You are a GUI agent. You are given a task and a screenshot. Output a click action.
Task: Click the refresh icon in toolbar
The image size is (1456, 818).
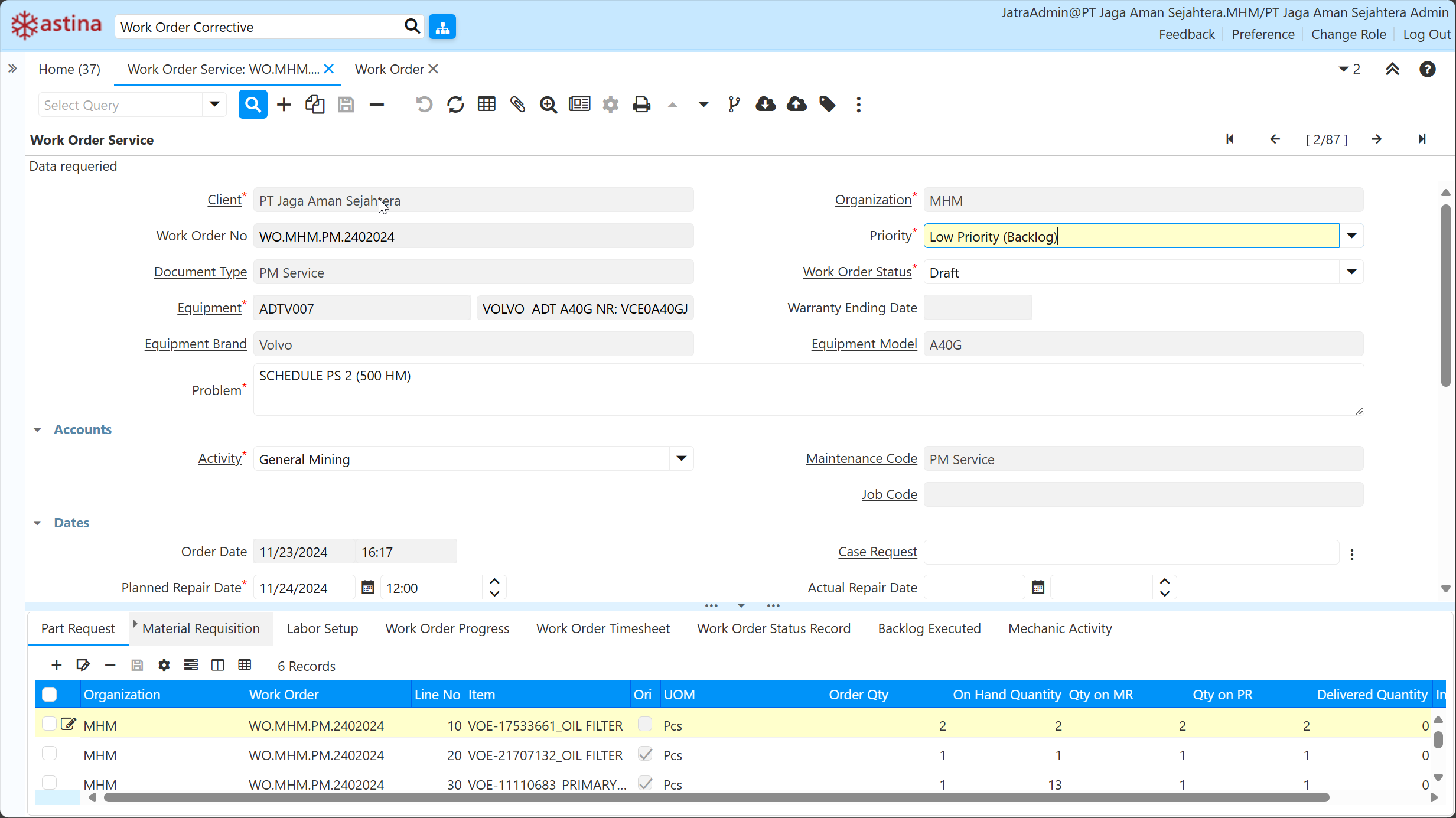tap(455, 105)
